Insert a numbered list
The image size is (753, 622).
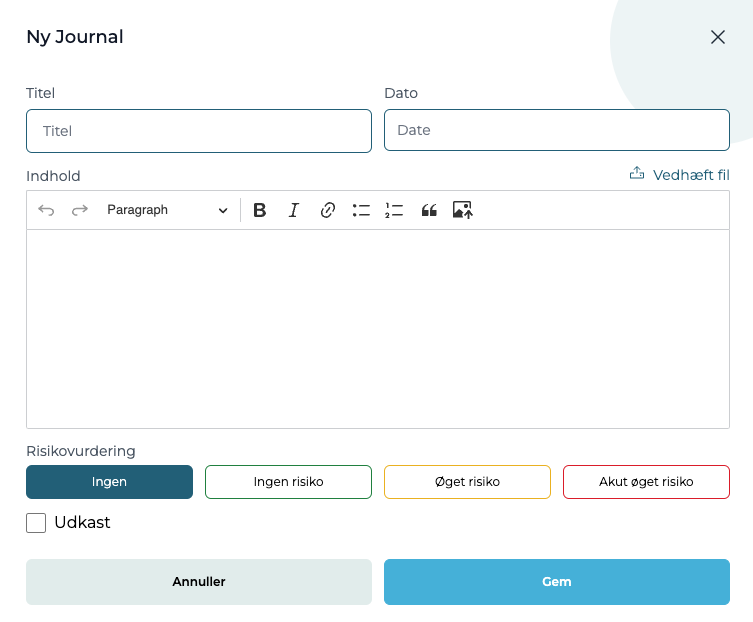[x=394, y=210]
